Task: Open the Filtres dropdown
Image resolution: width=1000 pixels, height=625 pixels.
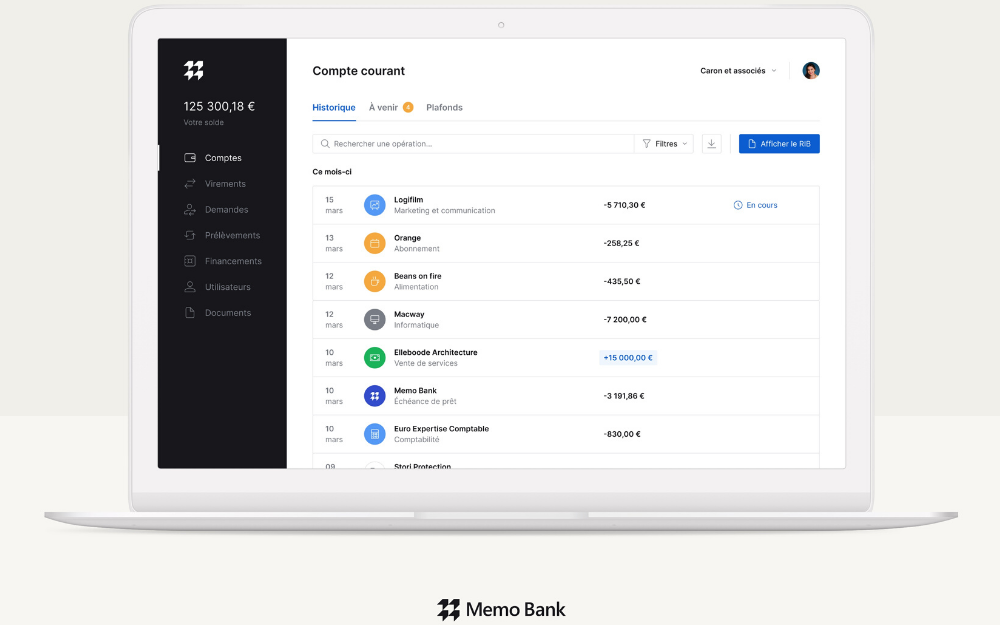Action: point(664,143)
